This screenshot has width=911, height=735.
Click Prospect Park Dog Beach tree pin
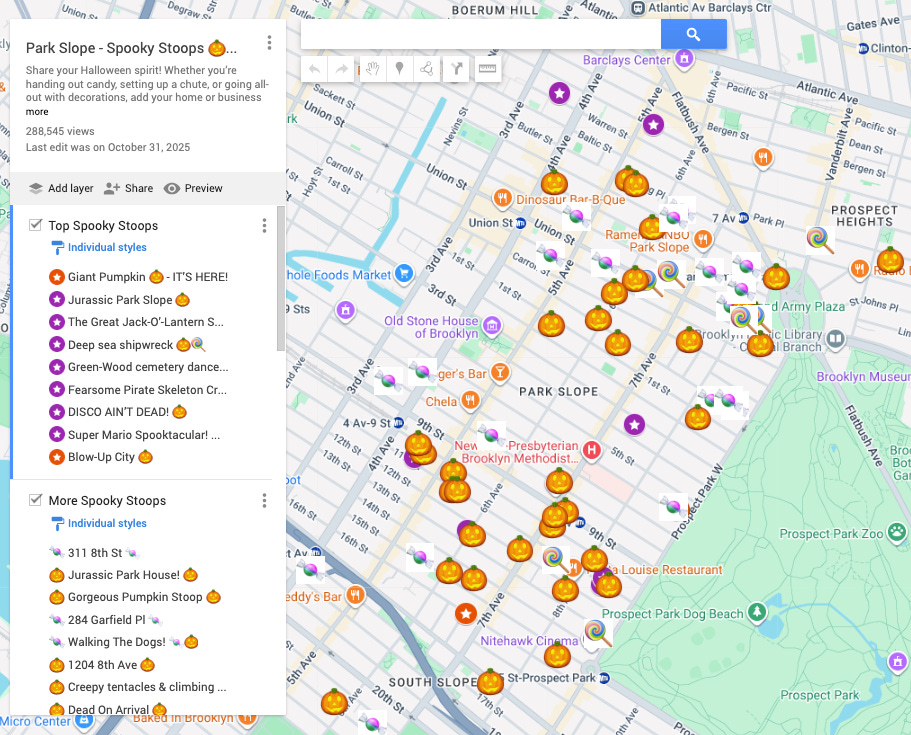(x=756, y=612)
